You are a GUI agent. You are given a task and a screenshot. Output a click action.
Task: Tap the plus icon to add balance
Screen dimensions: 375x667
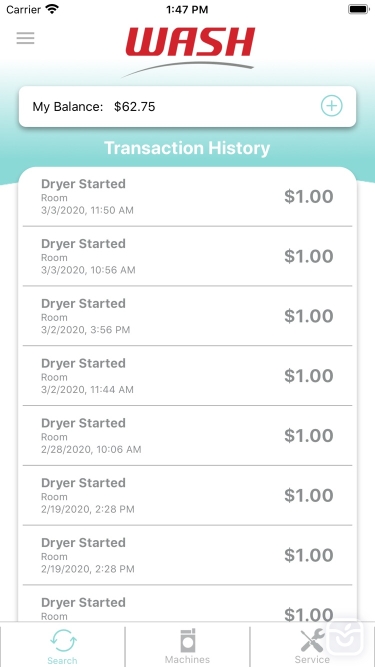[x=331, y=106]
